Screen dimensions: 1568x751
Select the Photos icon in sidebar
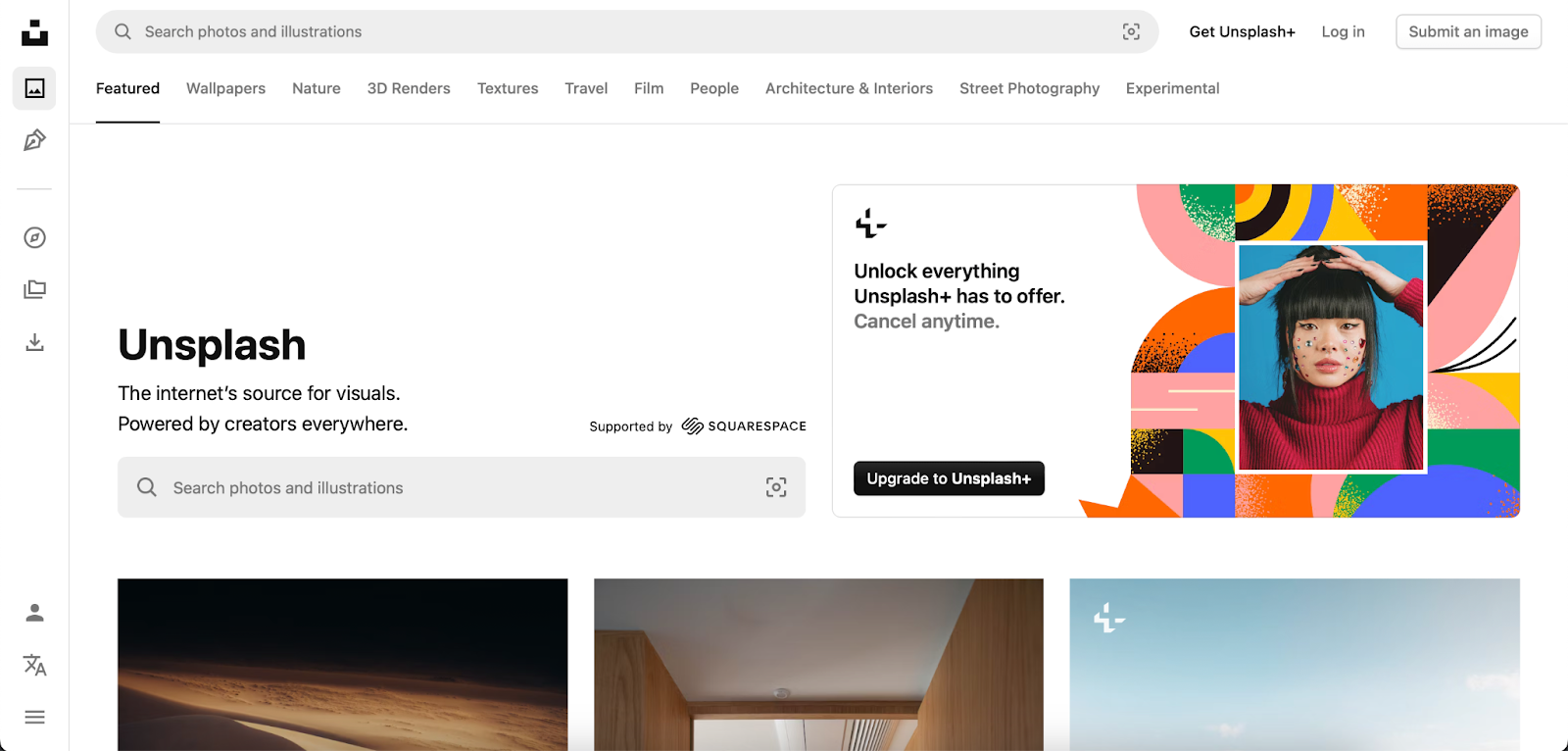(x=34, y=88)
